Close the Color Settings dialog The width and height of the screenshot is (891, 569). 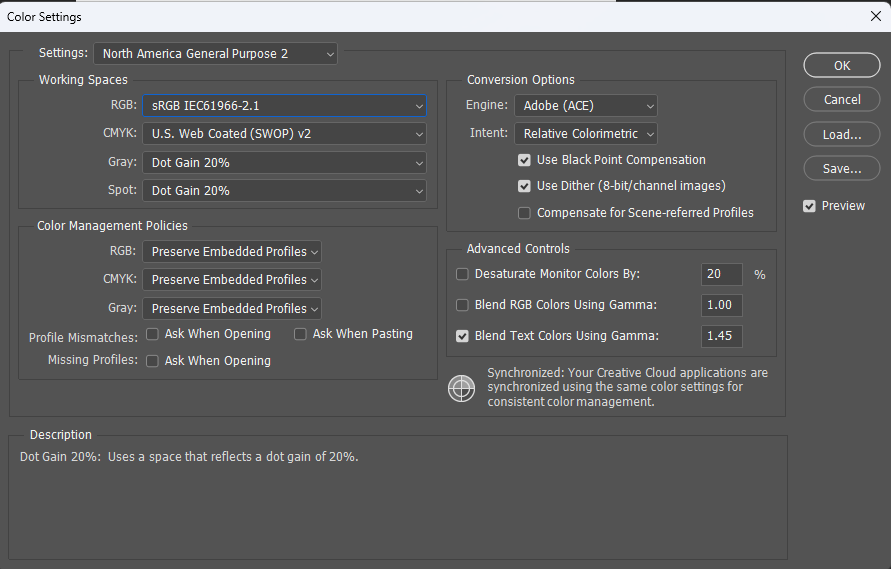876,16
